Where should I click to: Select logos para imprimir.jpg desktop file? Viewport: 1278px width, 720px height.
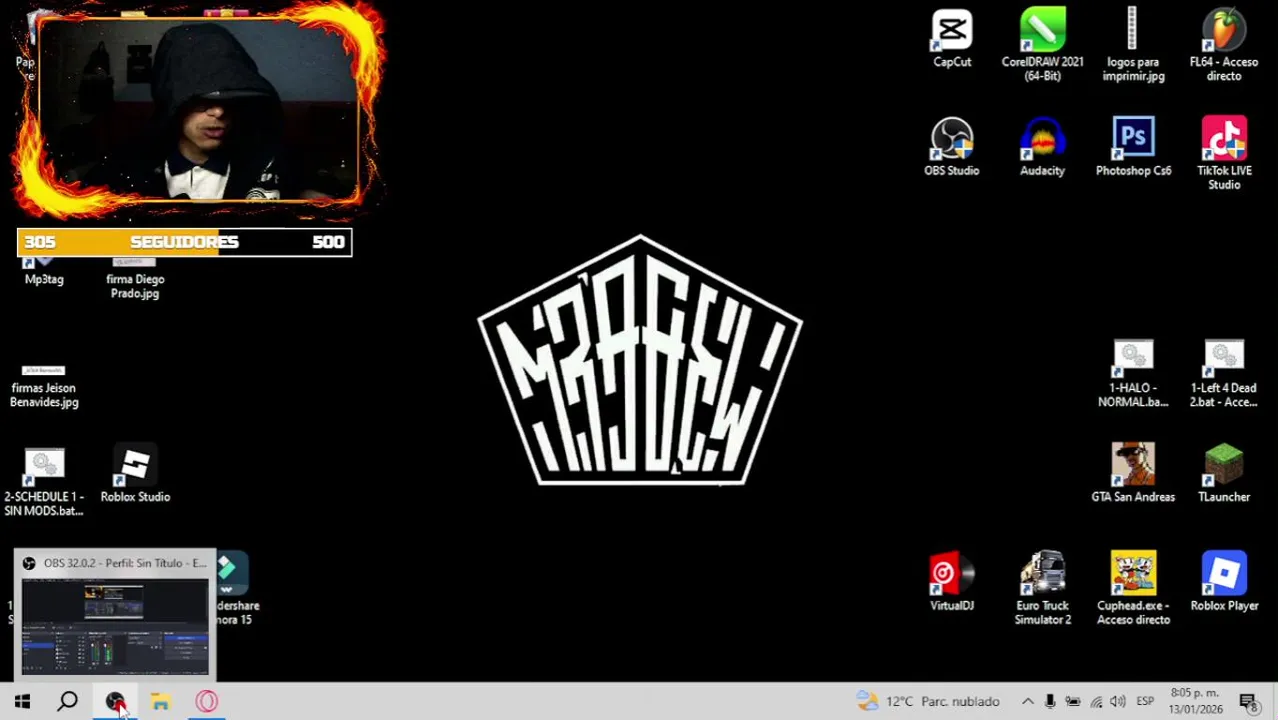(1133, 45)
